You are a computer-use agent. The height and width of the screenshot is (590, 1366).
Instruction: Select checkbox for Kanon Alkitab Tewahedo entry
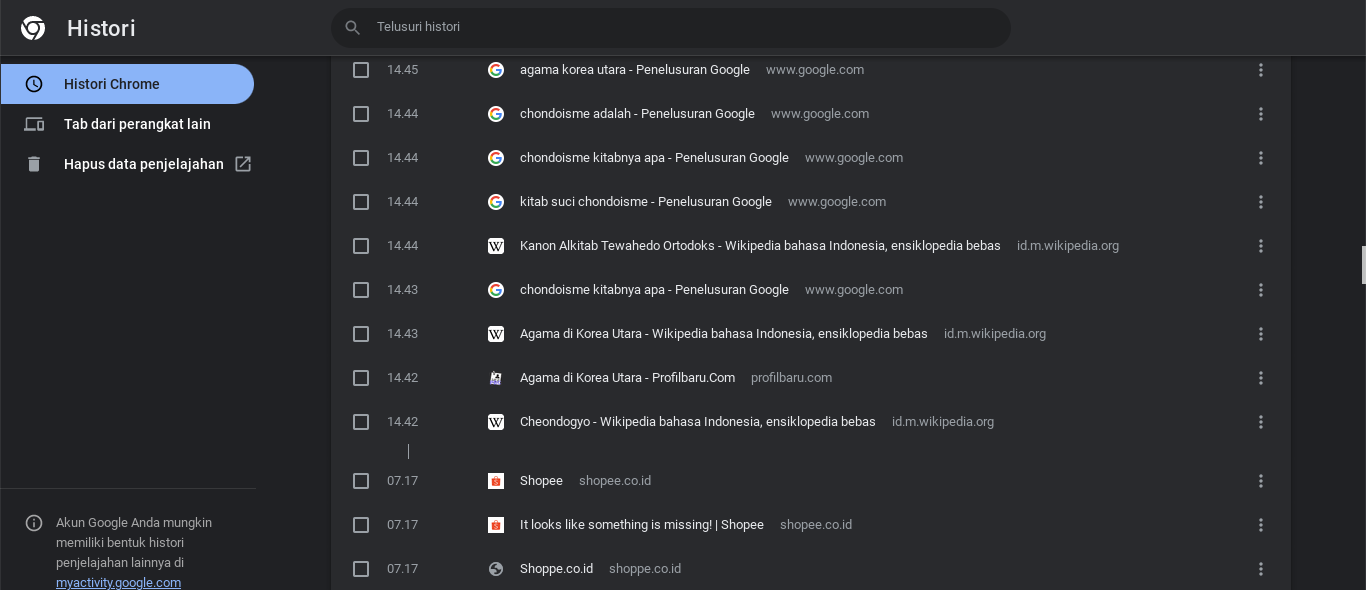[x=361, y=246]
